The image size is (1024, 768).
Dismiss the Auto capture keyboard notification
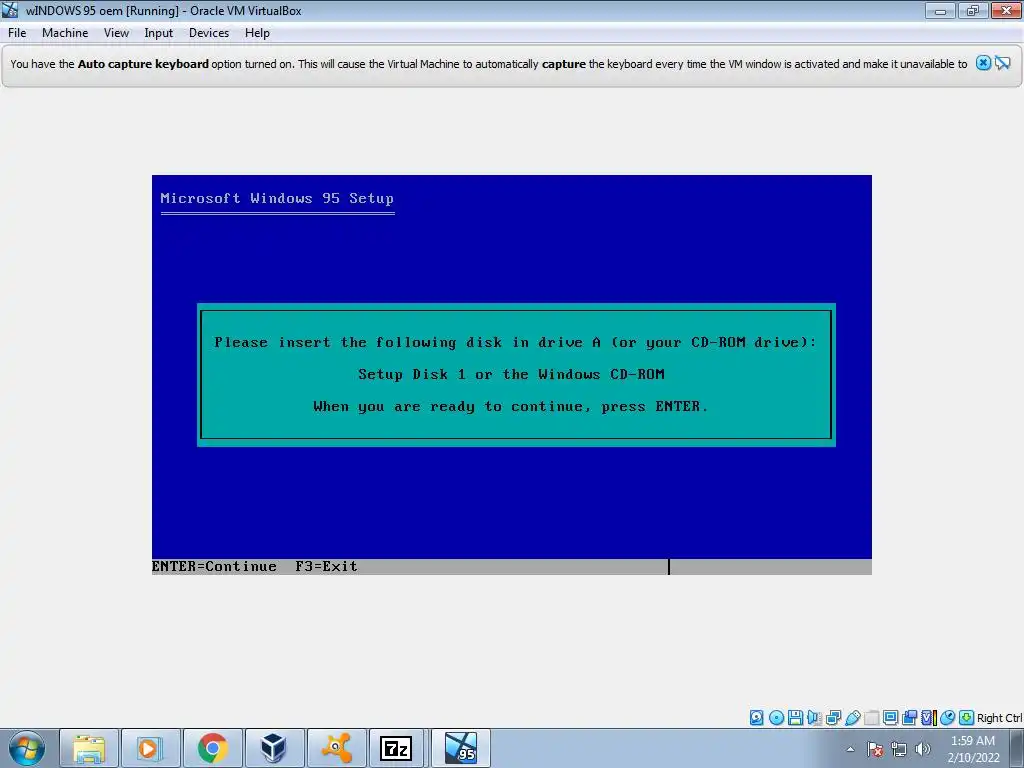pyautogui.click(x=983, y=63)
